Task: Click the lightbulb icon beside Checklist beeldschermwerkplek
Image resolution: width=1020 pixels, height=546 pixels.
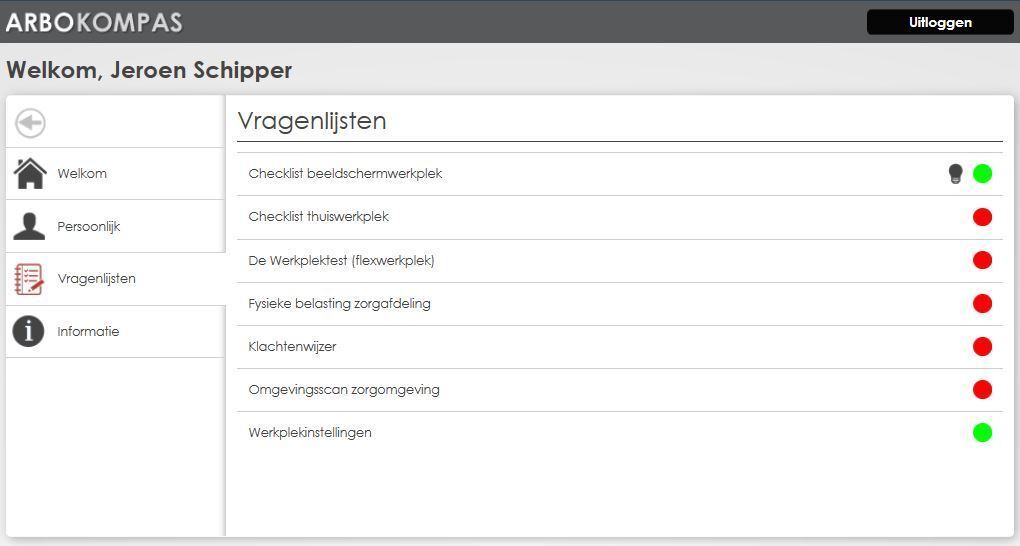Action: 955,174
